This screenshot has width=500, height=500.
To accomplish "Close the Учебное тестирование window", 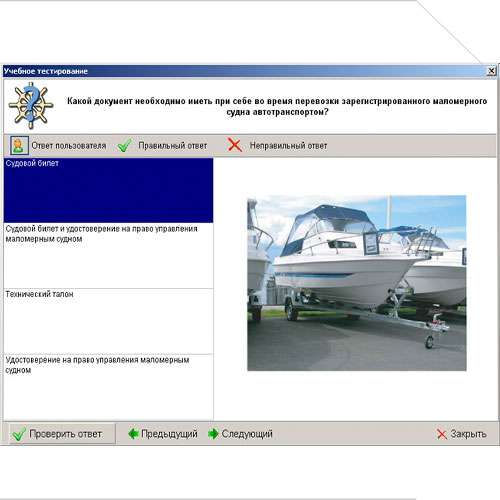I will [x=491, y=71].
